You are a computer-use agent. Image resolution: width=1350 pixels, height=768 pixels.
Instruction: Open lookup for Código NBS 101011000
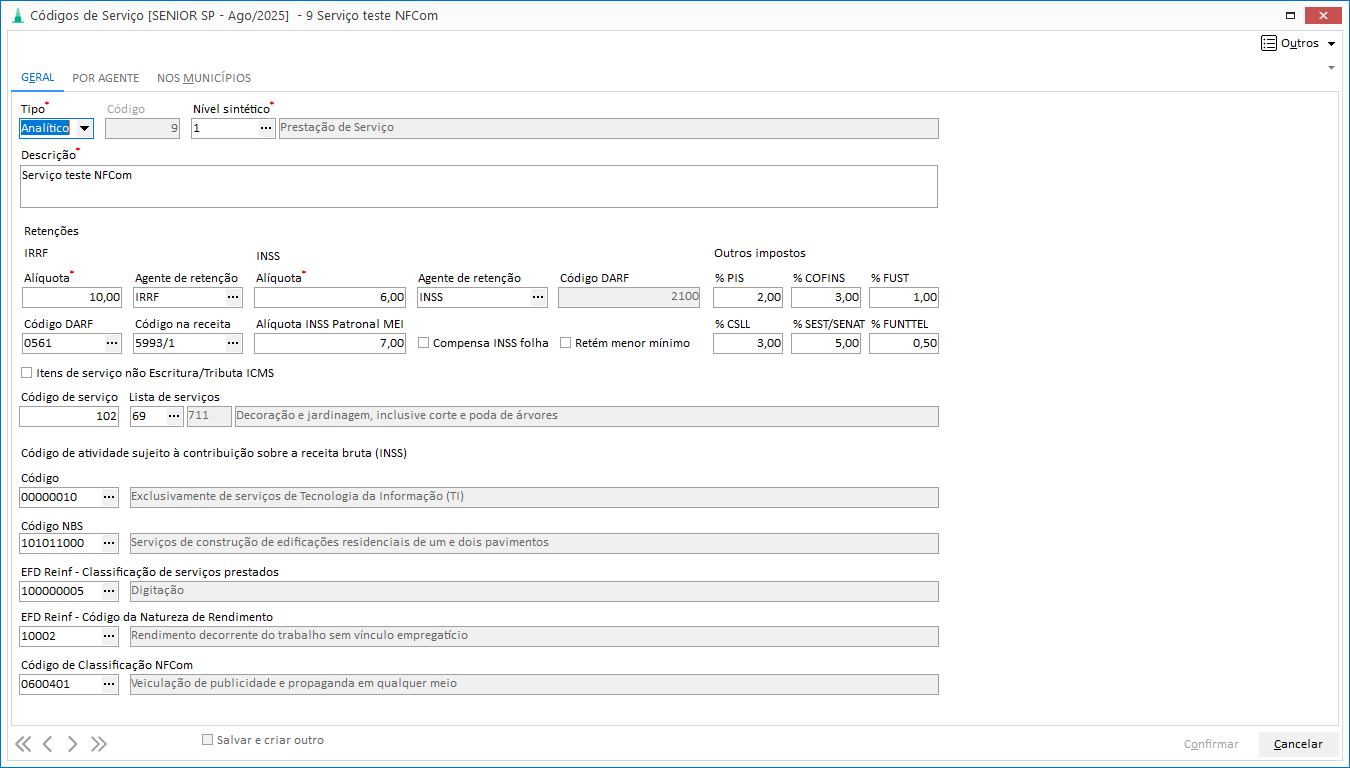(110, 543)
